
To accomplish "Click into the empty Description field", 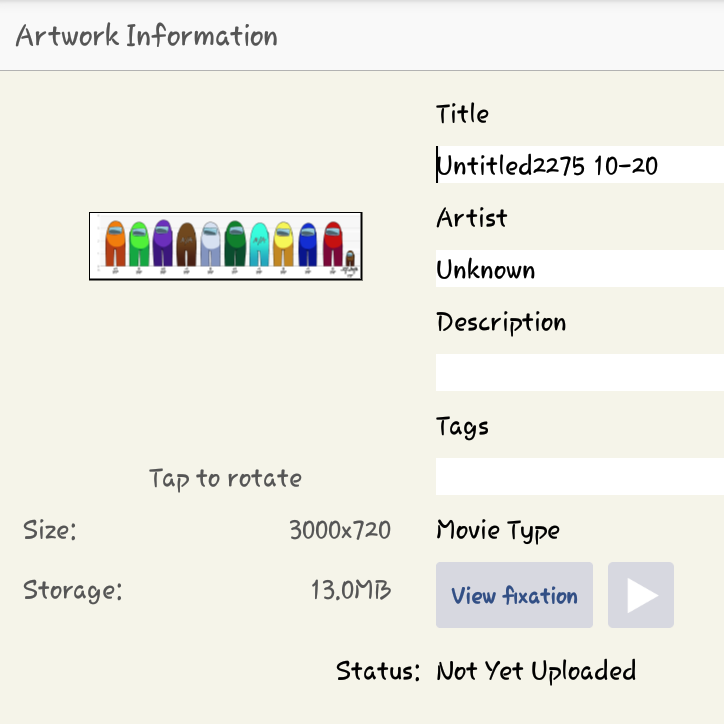I will click(x=579, y=372).
